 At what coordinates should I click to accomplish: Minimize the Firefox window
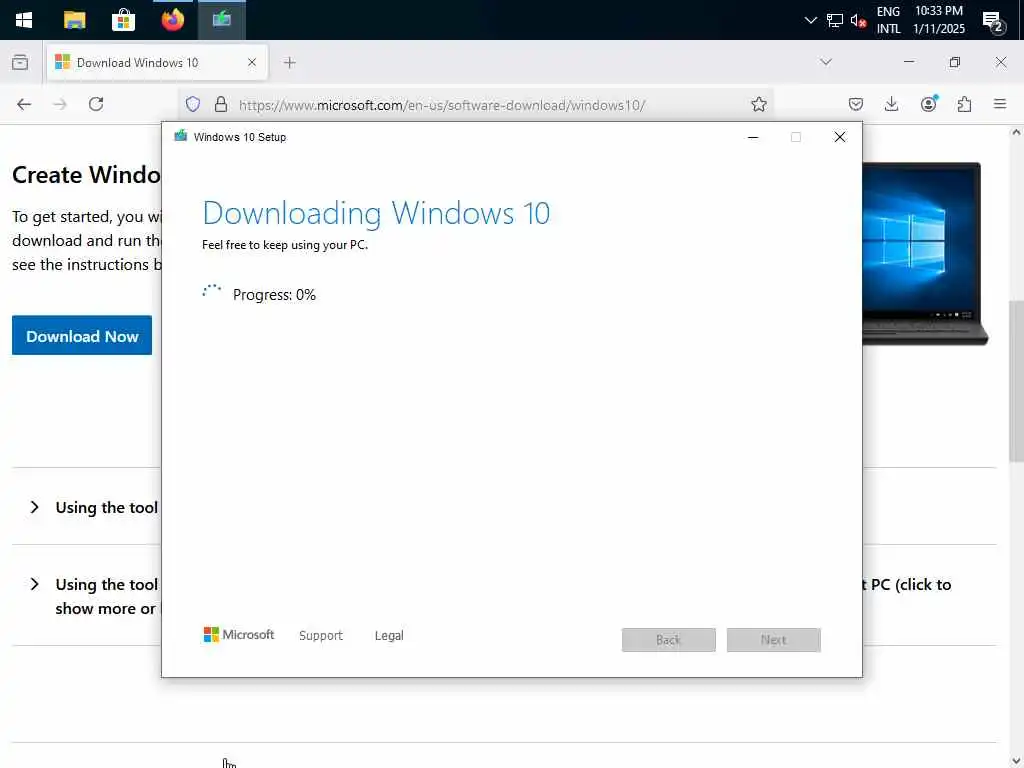pyautogui.click(x=908, y=62)
